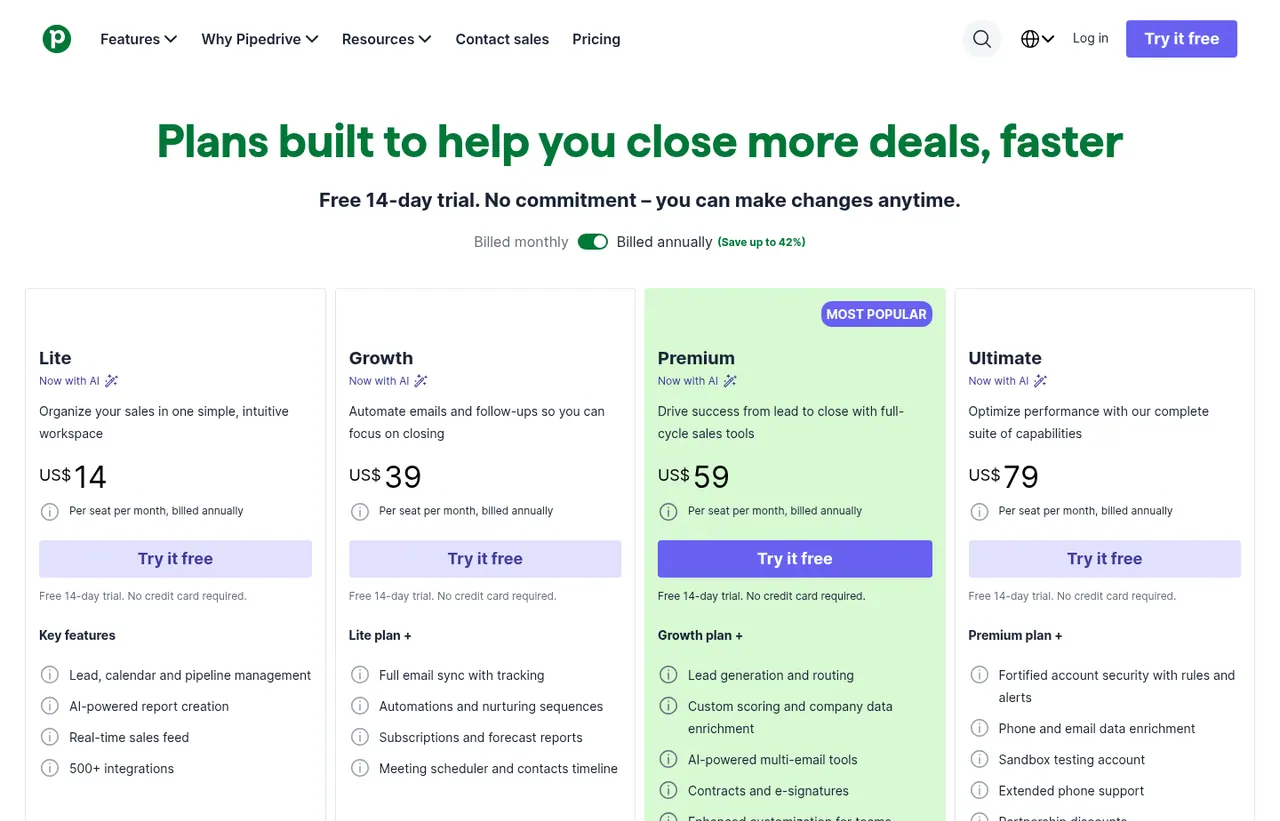Click info icon for Lead, calendar and pipeline management
Image resolution: width=1280 pixels, height=821 pixels.
point(49,675)
